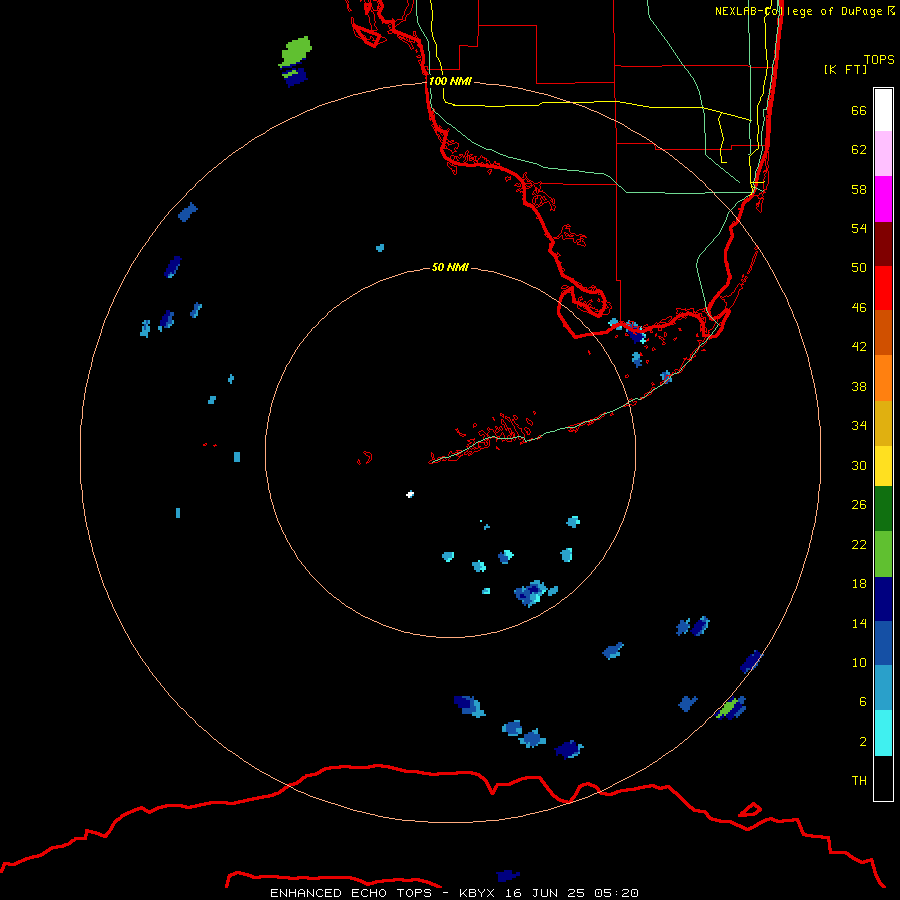This screenshot has width=900, height=900.
Task: Click the '26' scale value
Action: click(x=859, y=505)
